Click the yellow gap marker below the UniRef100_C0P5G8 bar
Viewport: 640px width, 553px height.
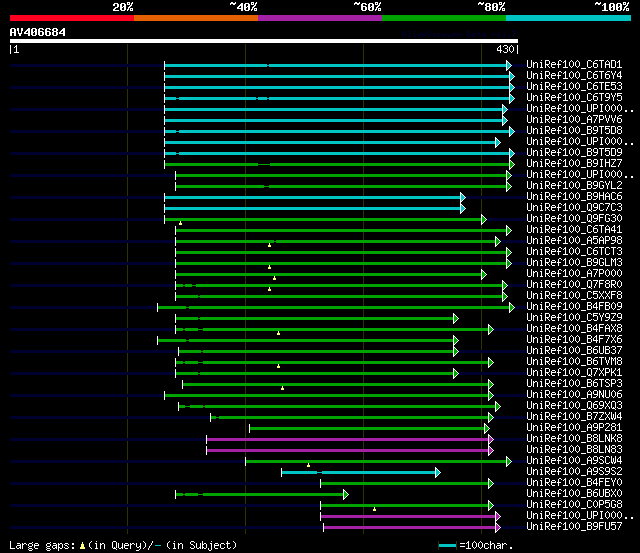(x=374, y=509)
